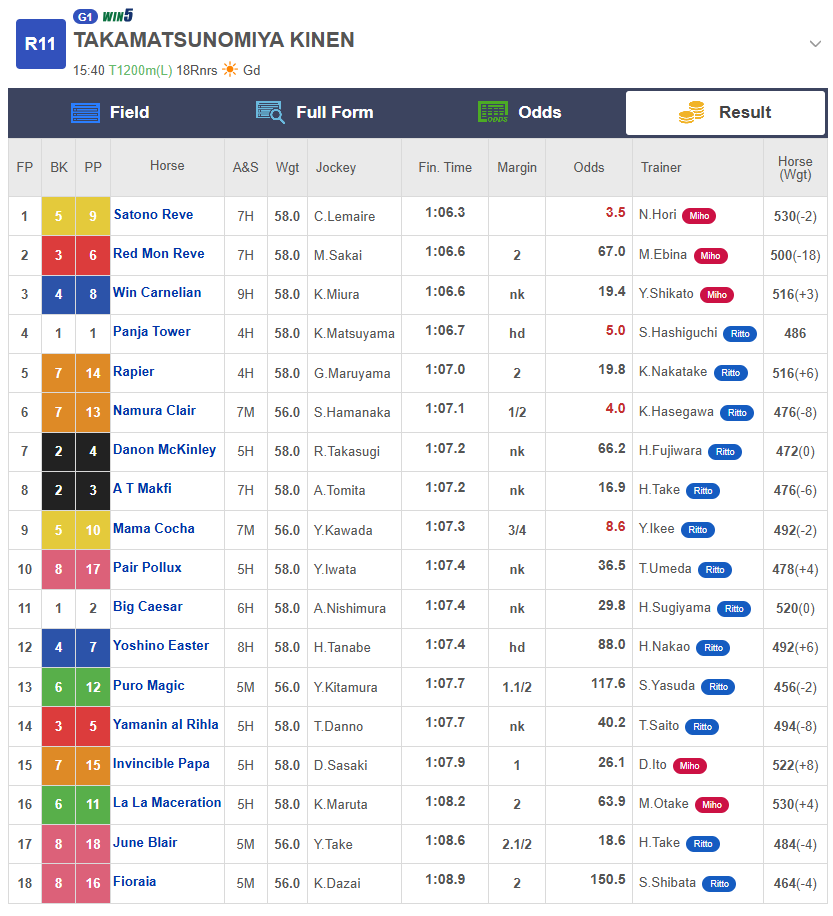Open horse Pair Pollux
Screen dimensions: 833x916
click(x=147, y=568)
